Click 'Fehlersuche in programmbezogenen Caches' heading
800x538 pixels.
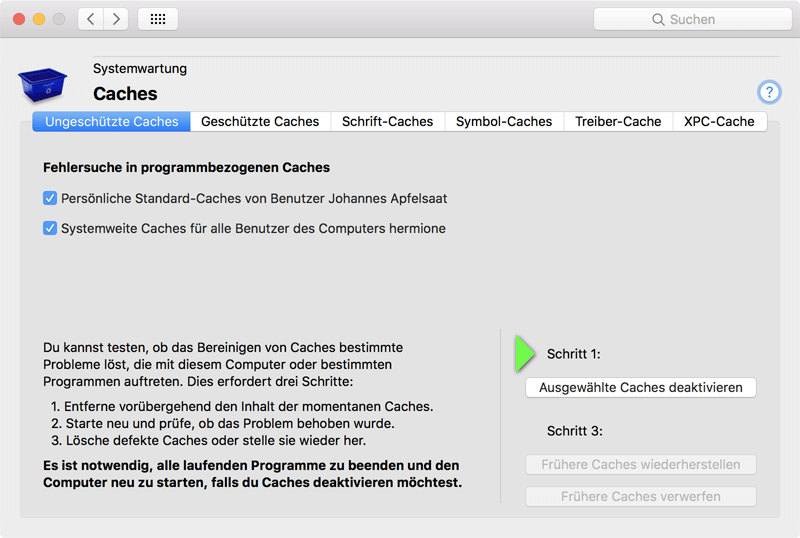coord(187,167)
